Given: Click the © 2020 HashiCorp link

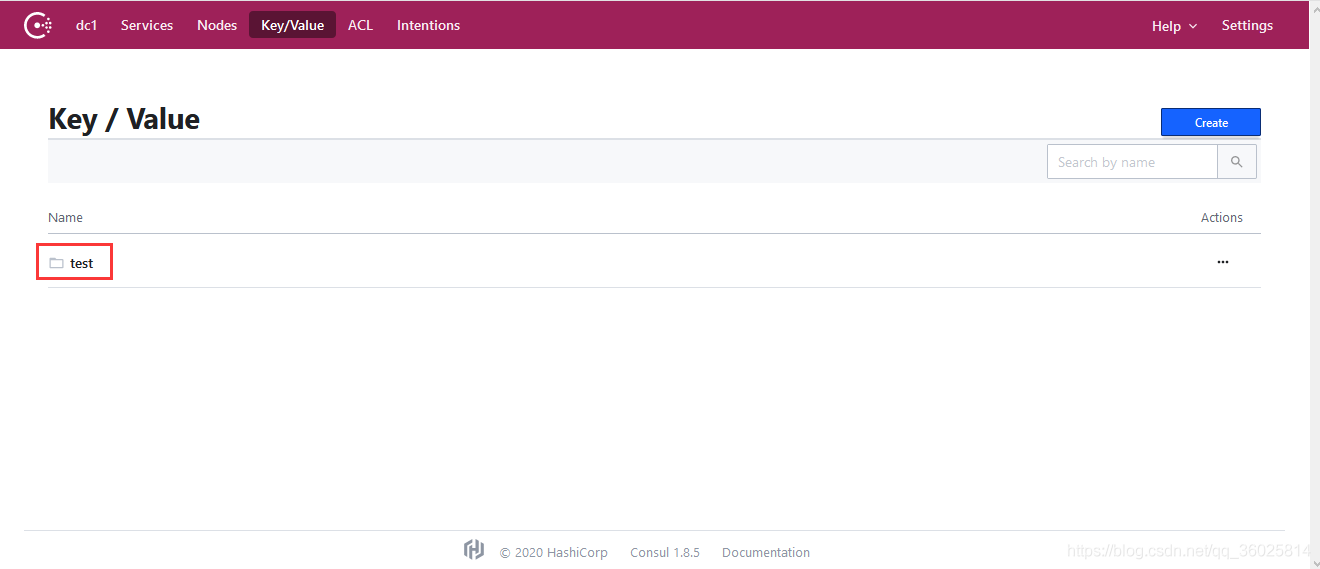Looking at the screenshot, I should coord(553,552).
